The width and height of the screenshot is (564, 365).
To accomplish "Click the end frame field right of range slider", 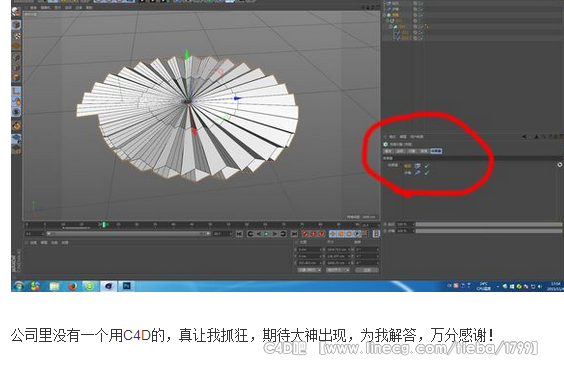I will 222,234.
